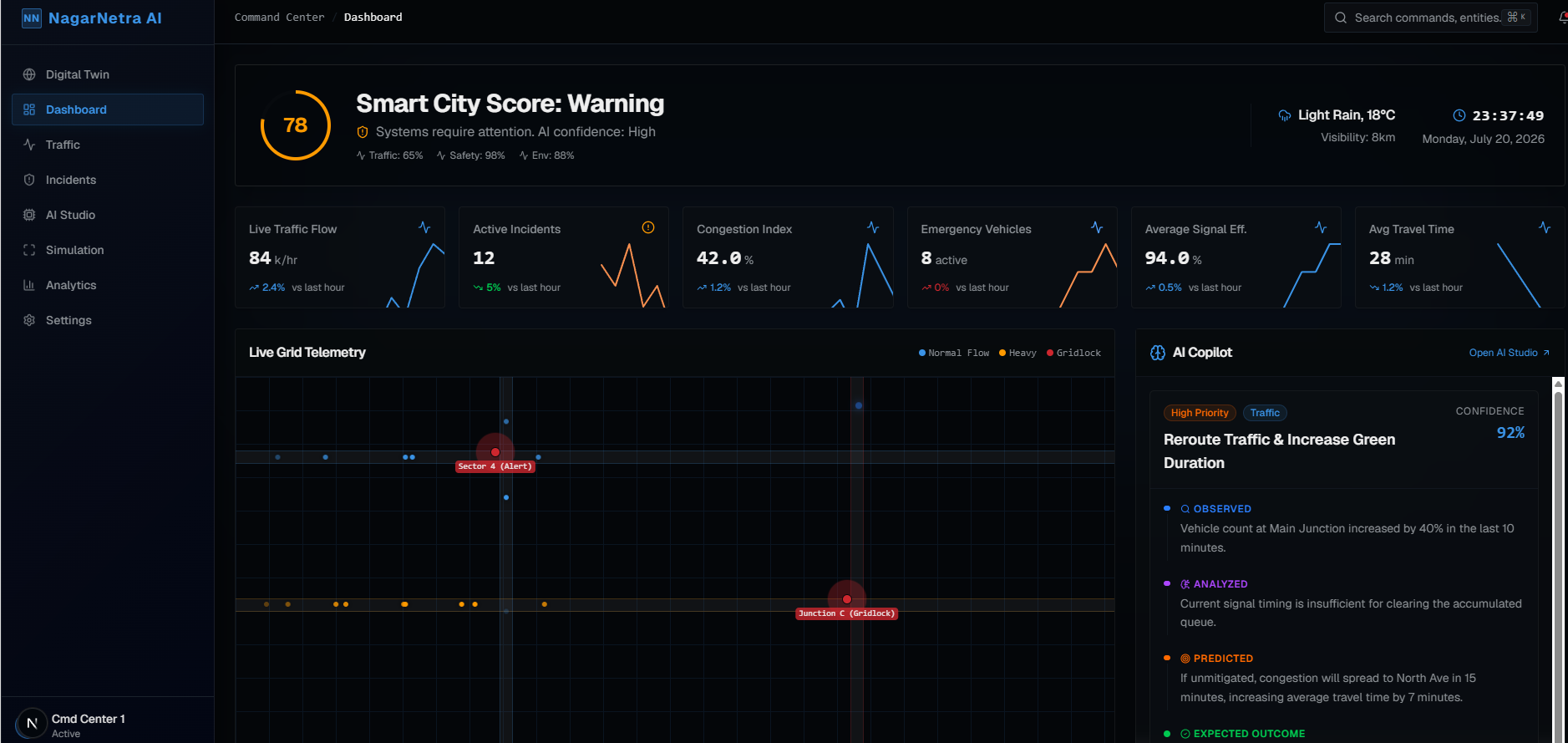
Task: Open the Digital Twin globe icon
Action: (29, 74)
